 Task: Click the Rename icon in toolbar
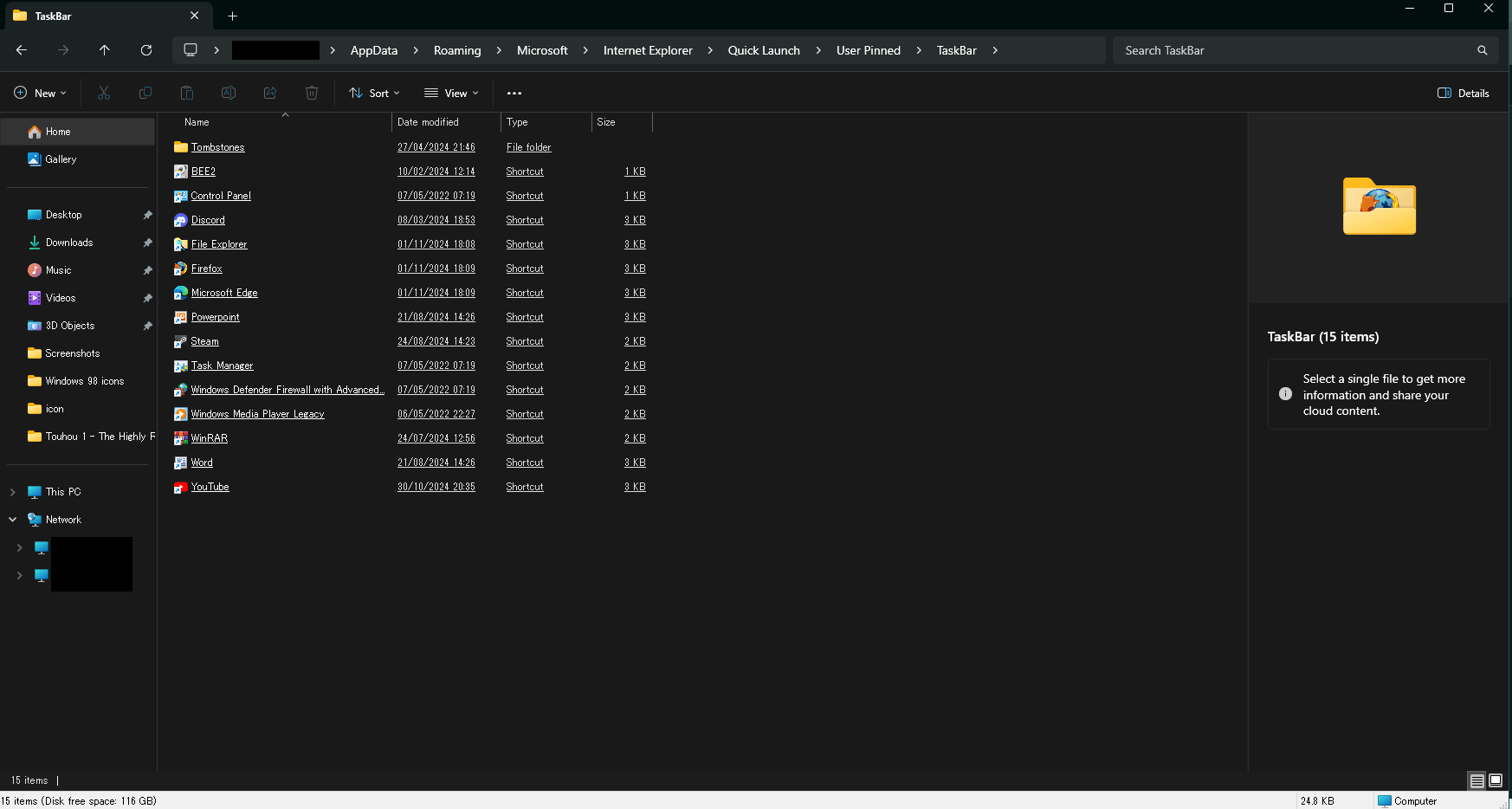coord(229,93)
